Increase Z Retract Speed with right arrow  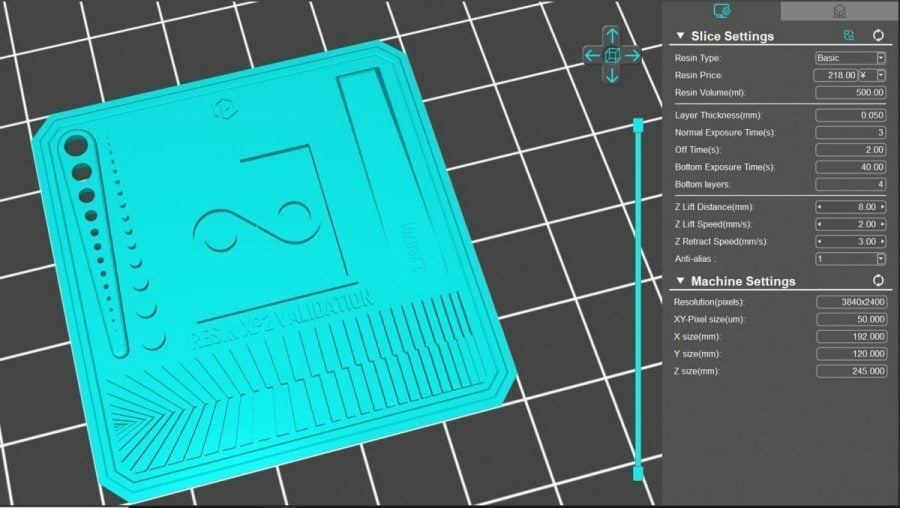(882, 242)
